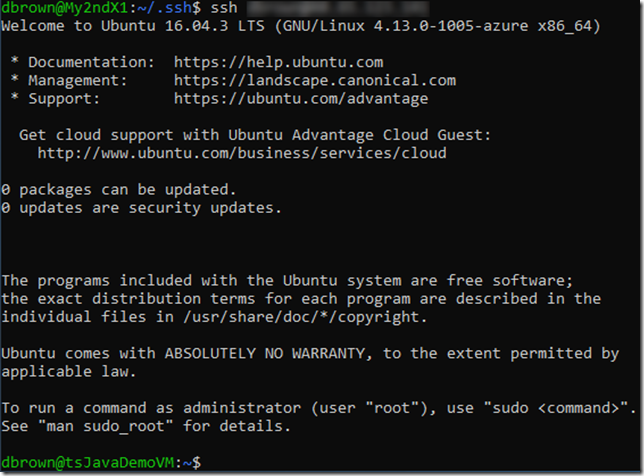The image size is (644, 476).
Task: Click the '0 updates are security updates' line
Action: tap(141, 208)
